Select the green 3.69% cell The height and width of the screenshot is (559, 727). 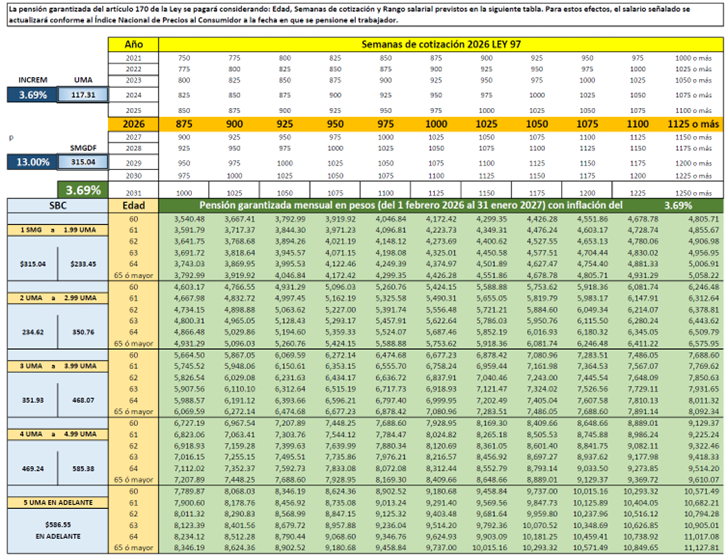click(x=83, y=190)
